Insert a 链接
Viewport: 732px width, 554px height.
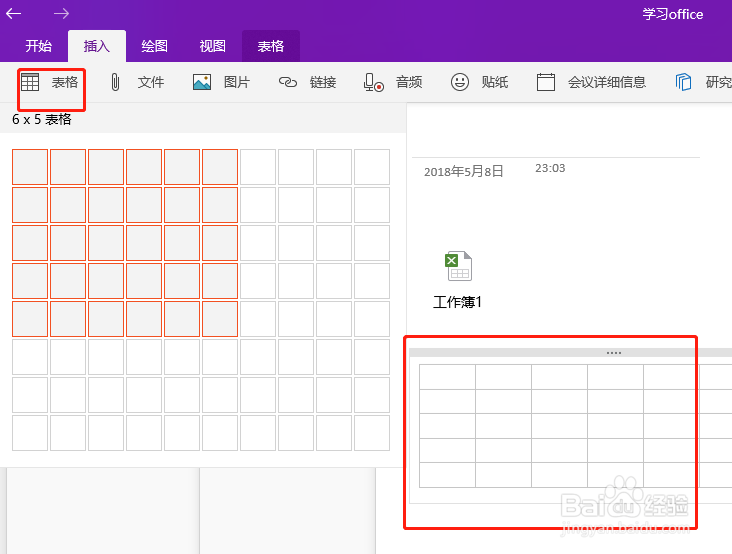[323, 83]
